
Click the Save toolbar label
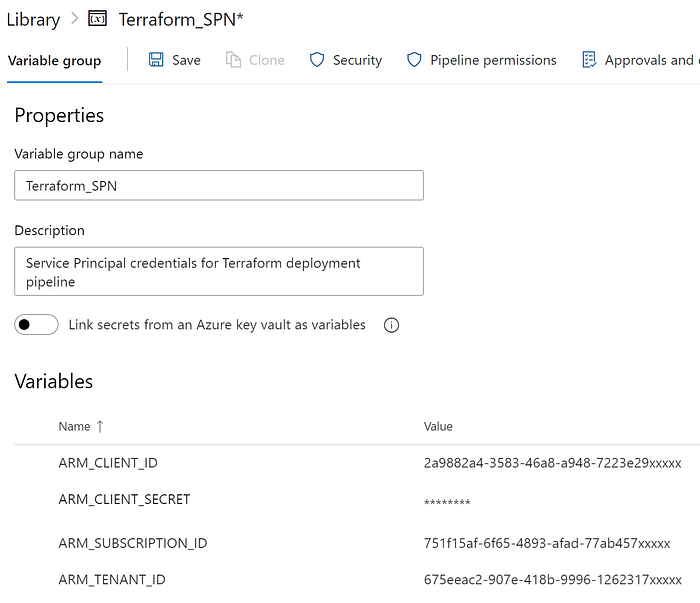(x=186, y=60)
